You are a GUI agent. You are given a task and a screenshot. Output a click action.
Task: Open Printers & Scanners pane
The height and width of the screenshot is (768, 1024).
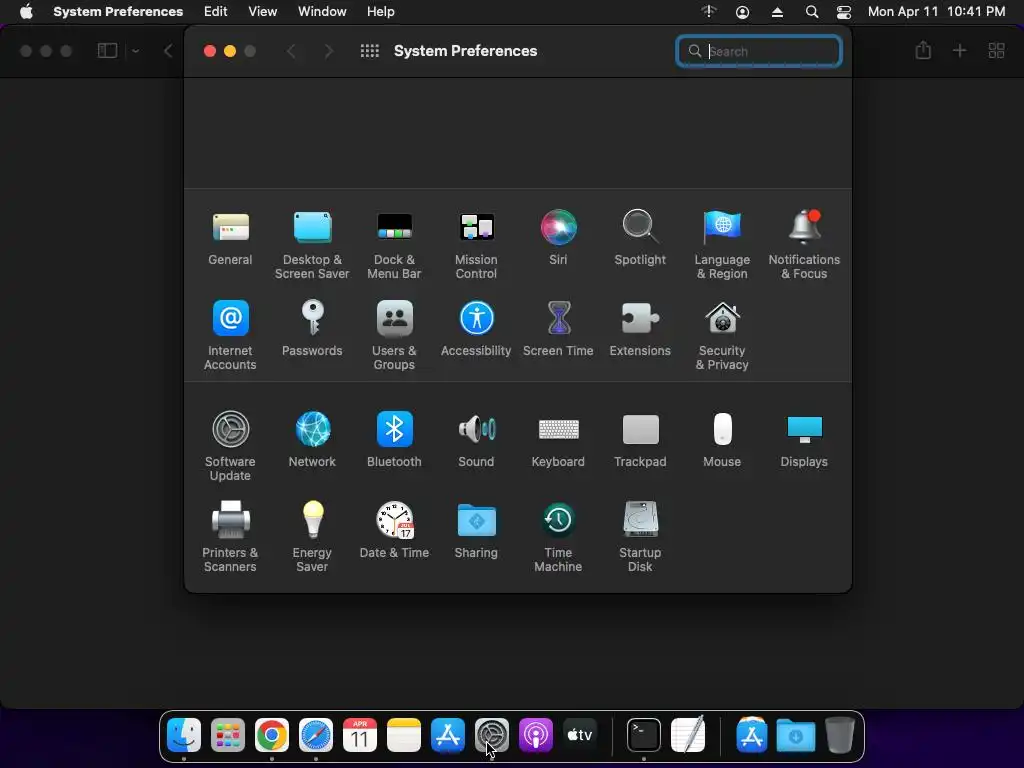[x=230, y=537]
